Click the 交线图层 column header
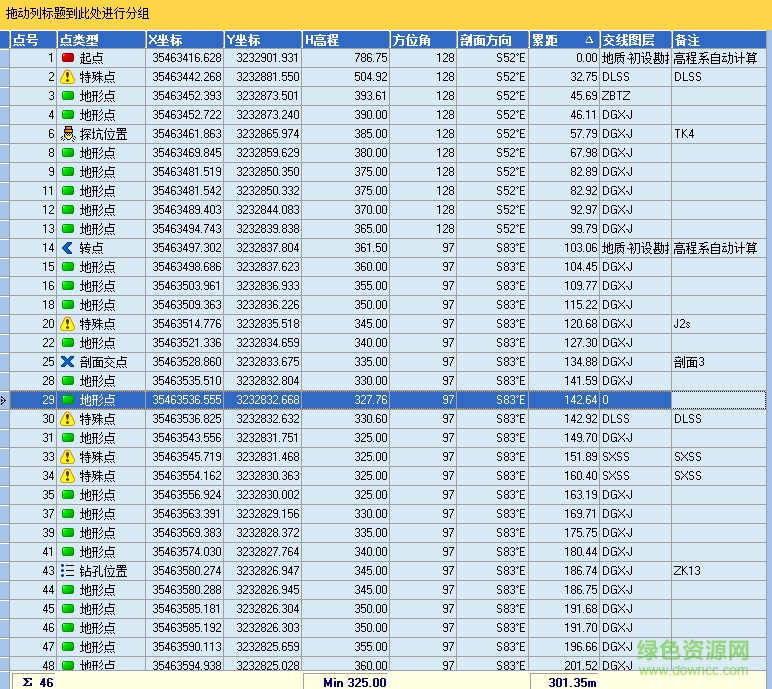 click(x=635, y=40)
